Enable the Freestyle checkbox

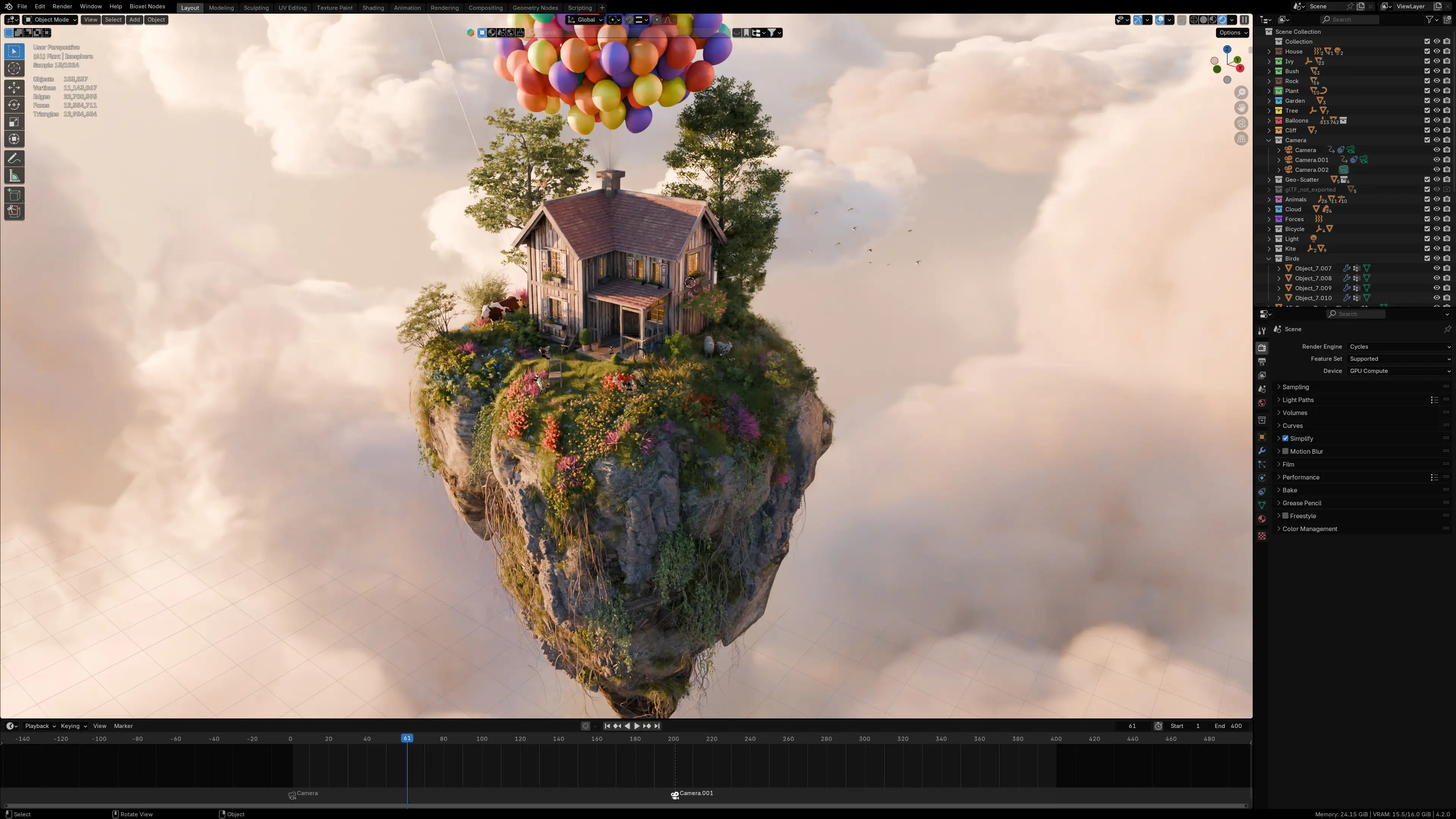tap(1285, 516)
